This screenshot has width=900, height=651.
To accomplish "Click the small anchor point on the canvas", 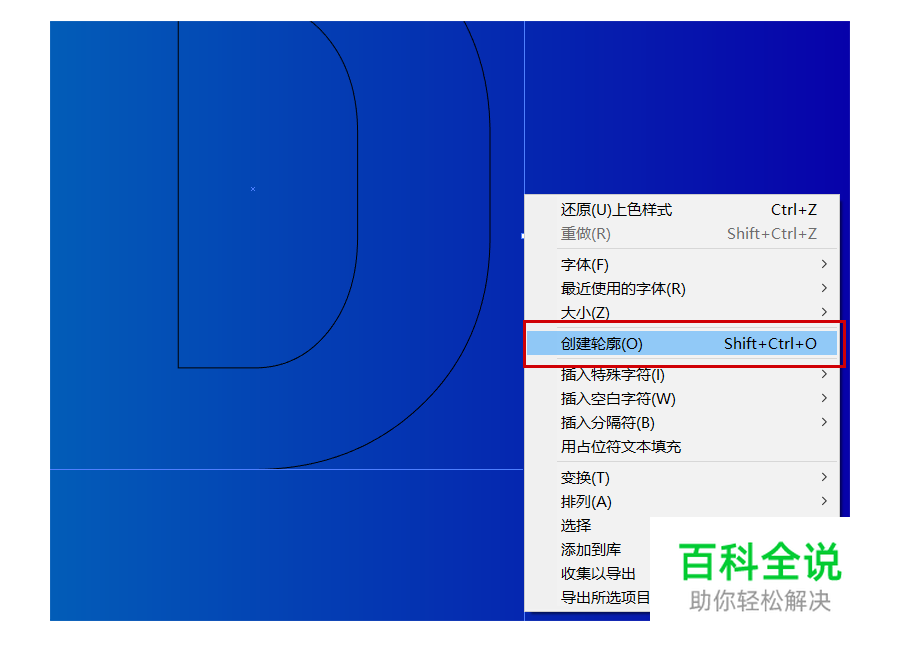I will point(252,188).
